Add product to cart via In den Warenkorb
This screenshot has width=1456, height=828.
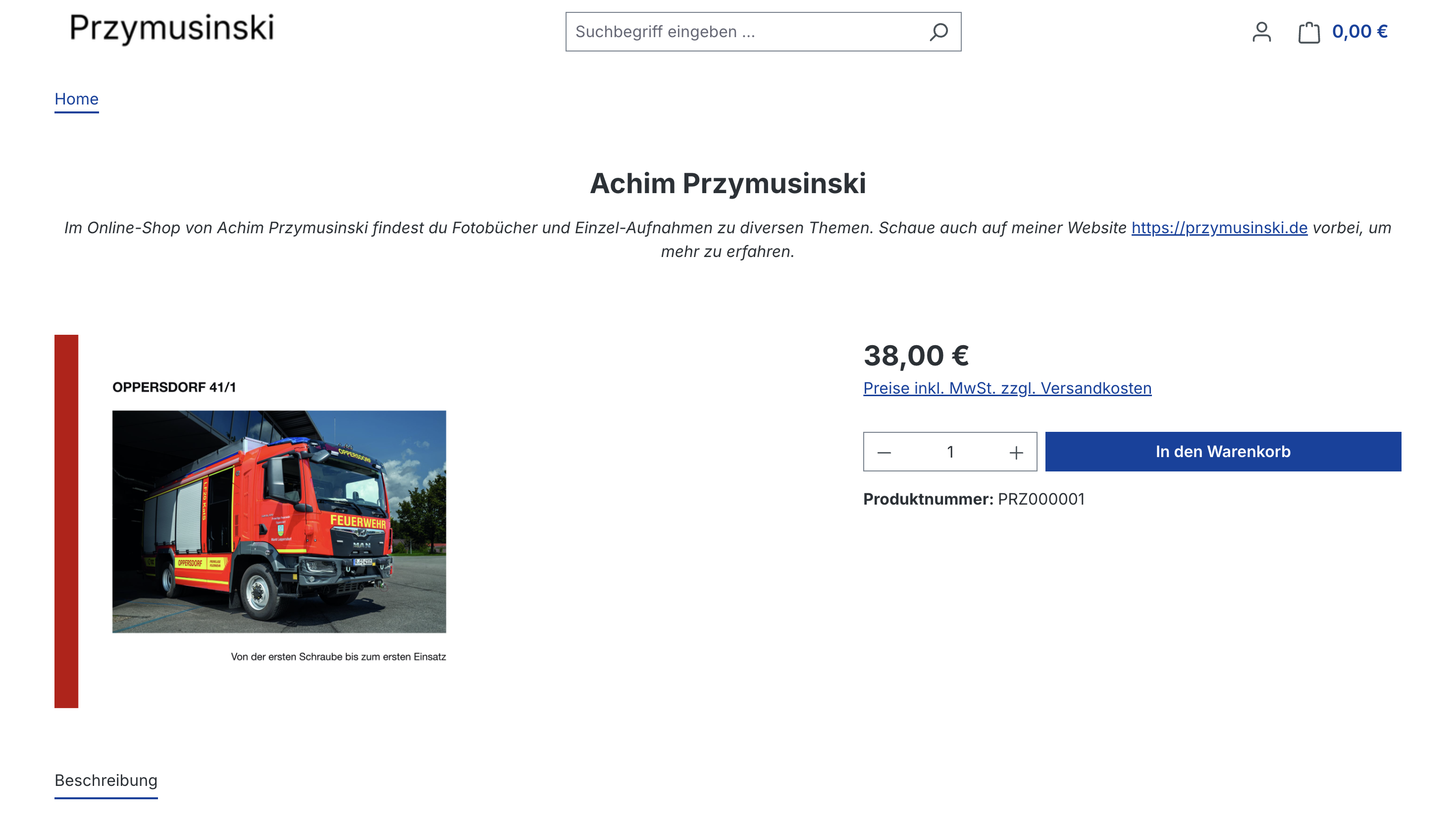[x=1222, y=452]
